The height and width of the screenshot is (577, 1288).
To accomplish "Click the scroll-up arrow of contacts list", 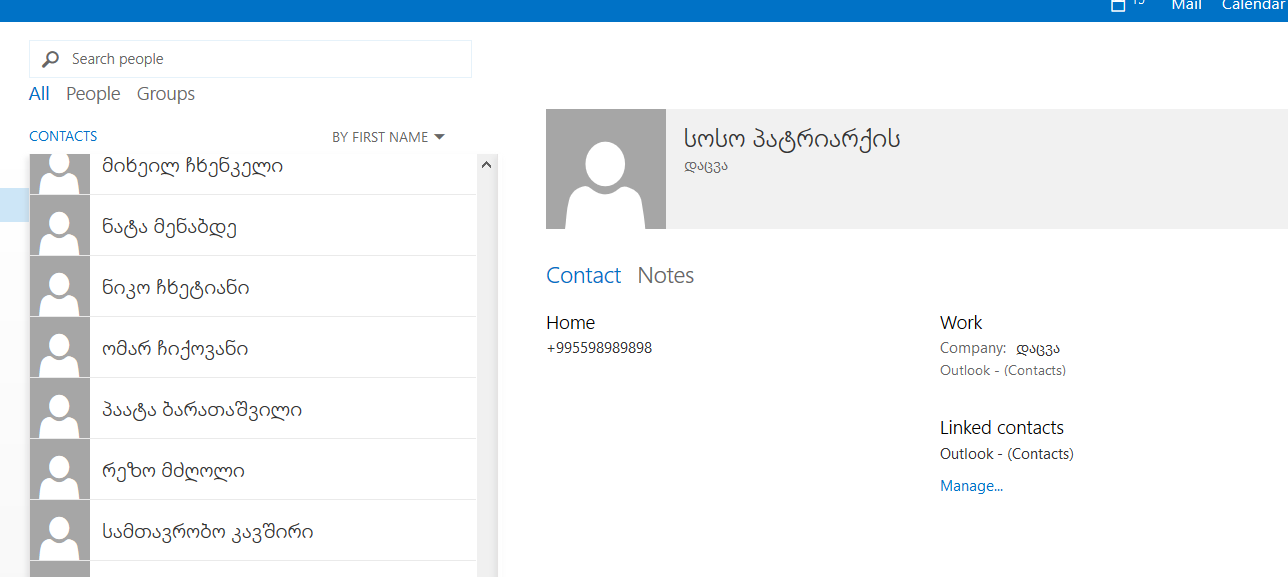I will pyautogui.click(x=487, y=165).
